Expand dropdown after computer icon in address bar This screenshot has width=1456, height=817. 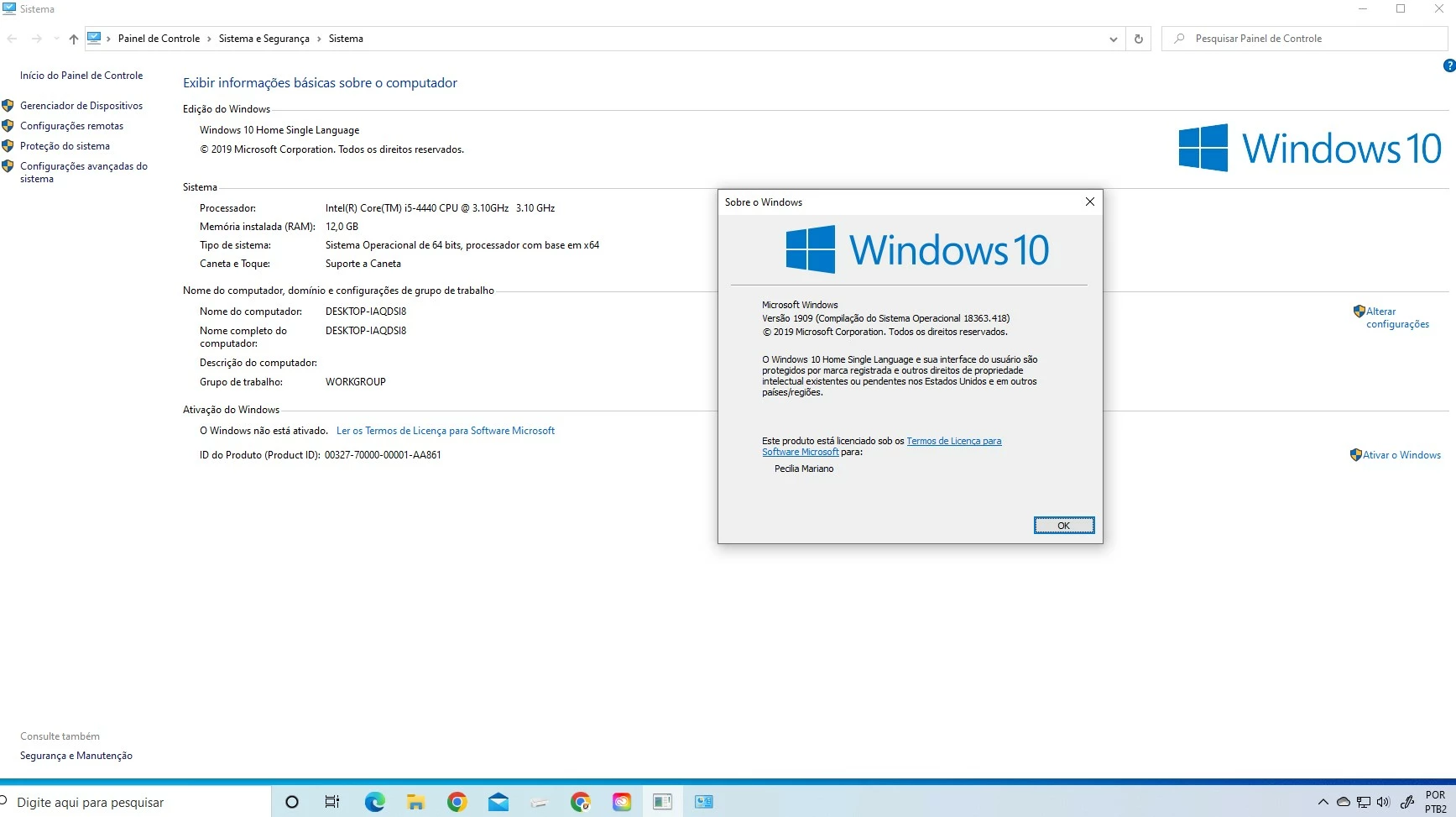pyautogui.click(x=108, y=39)
